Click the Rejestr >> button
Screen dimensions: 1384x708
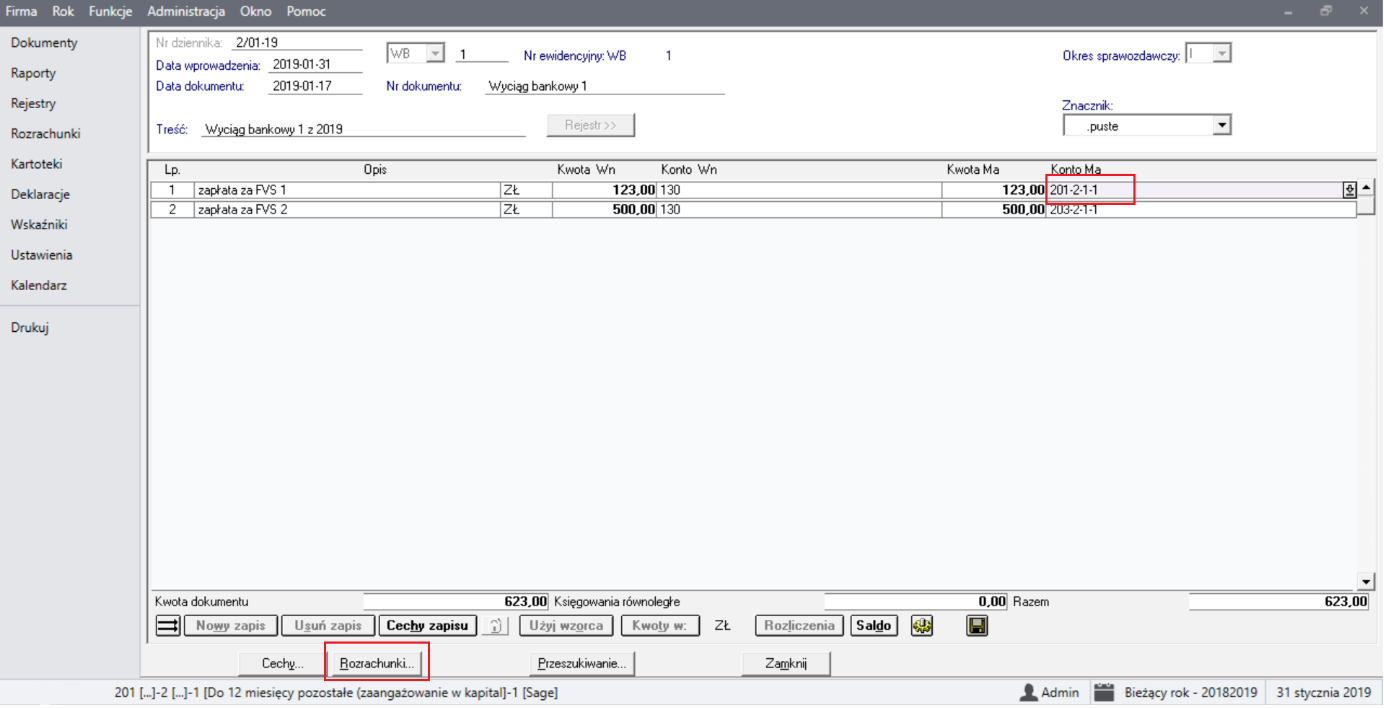[x=591, y=125]
